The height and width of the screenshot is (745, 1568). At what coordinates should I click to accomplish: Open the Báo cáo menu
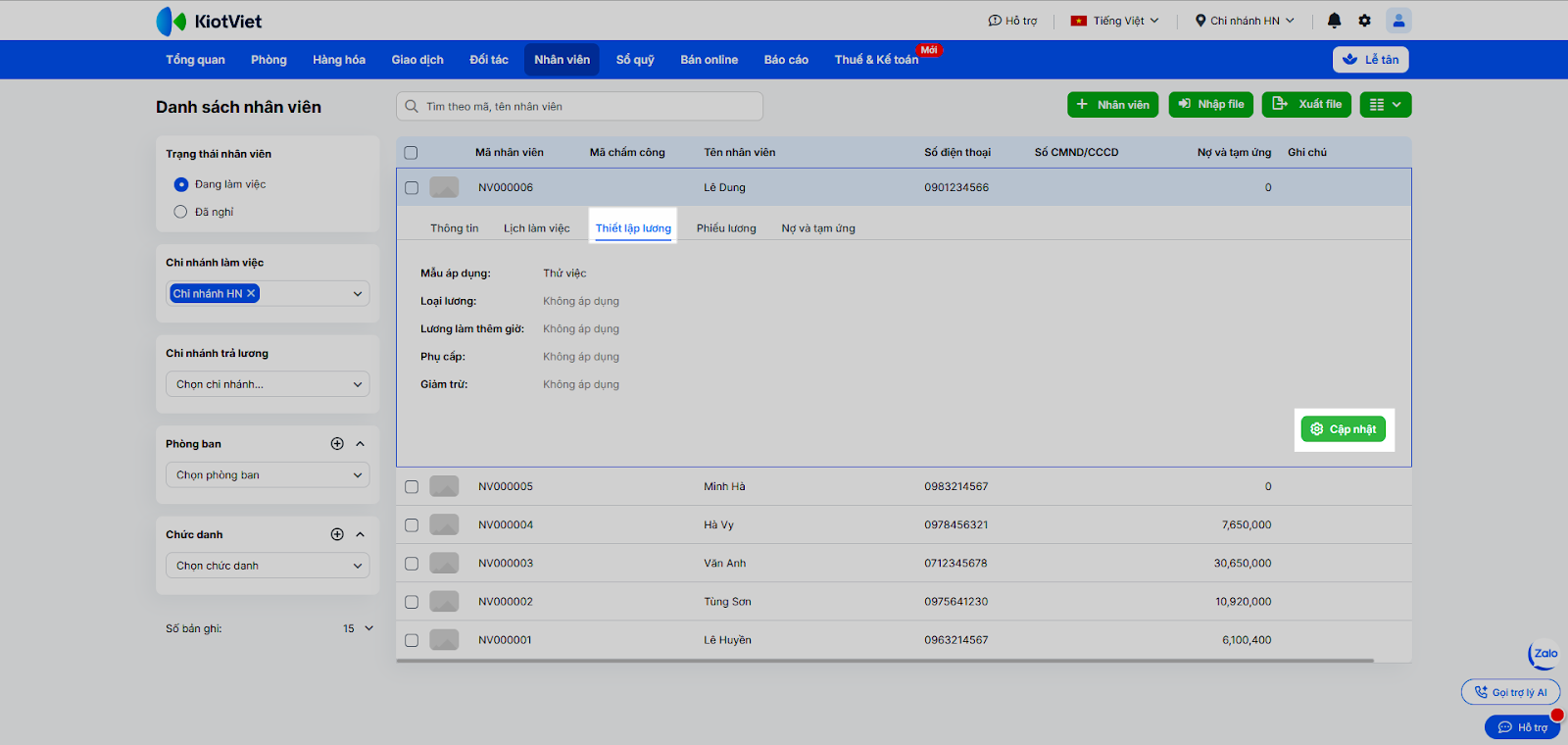786,60
